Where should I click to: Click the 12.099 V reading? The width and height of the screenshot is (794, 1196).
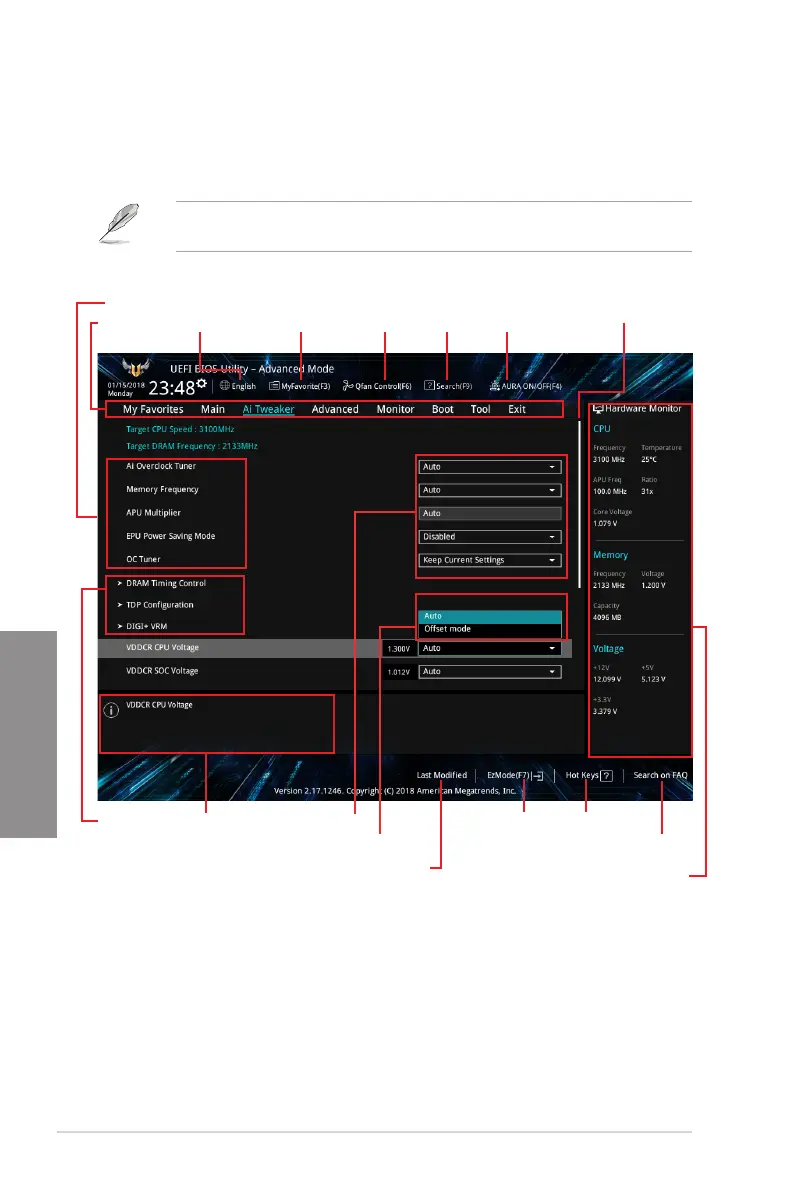pos(607,680)
